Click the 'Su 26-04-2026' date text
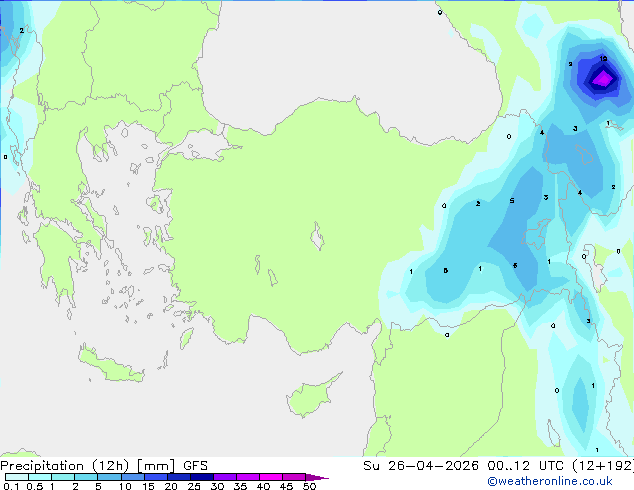This screenshot has height=490, width=634. click(x=421, y=466)
